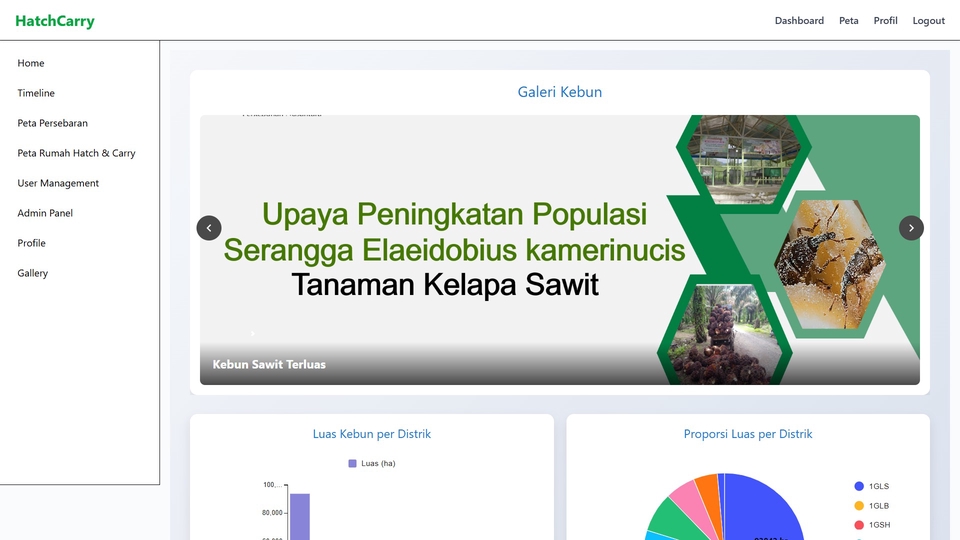Click Logout in top navigation
This screenshot has width=960, height=540.
pyautogui.click(x=929, y=21)
